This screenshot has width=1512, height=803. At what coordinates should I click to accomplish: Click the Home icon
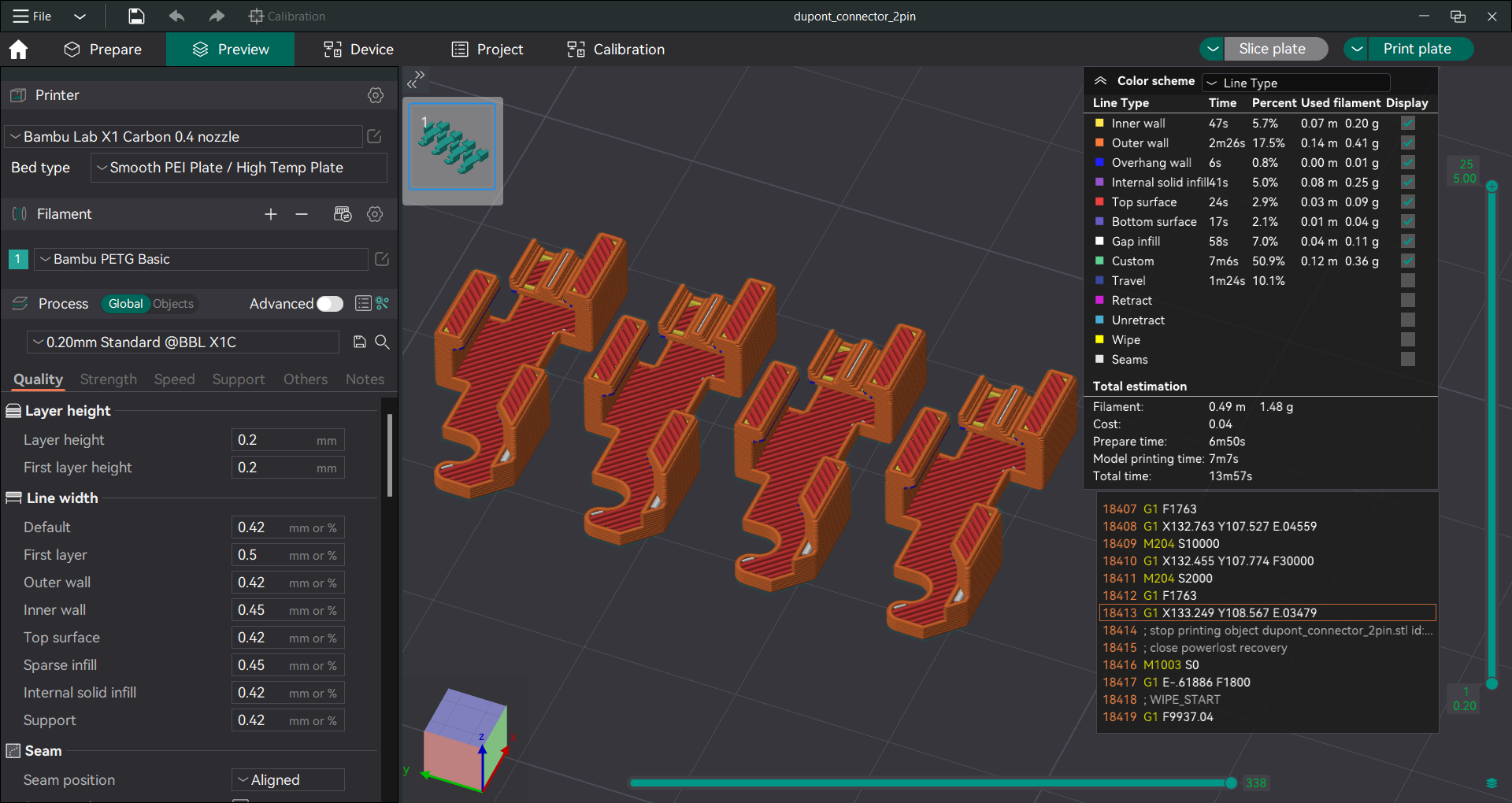click(x=18, y=50)
